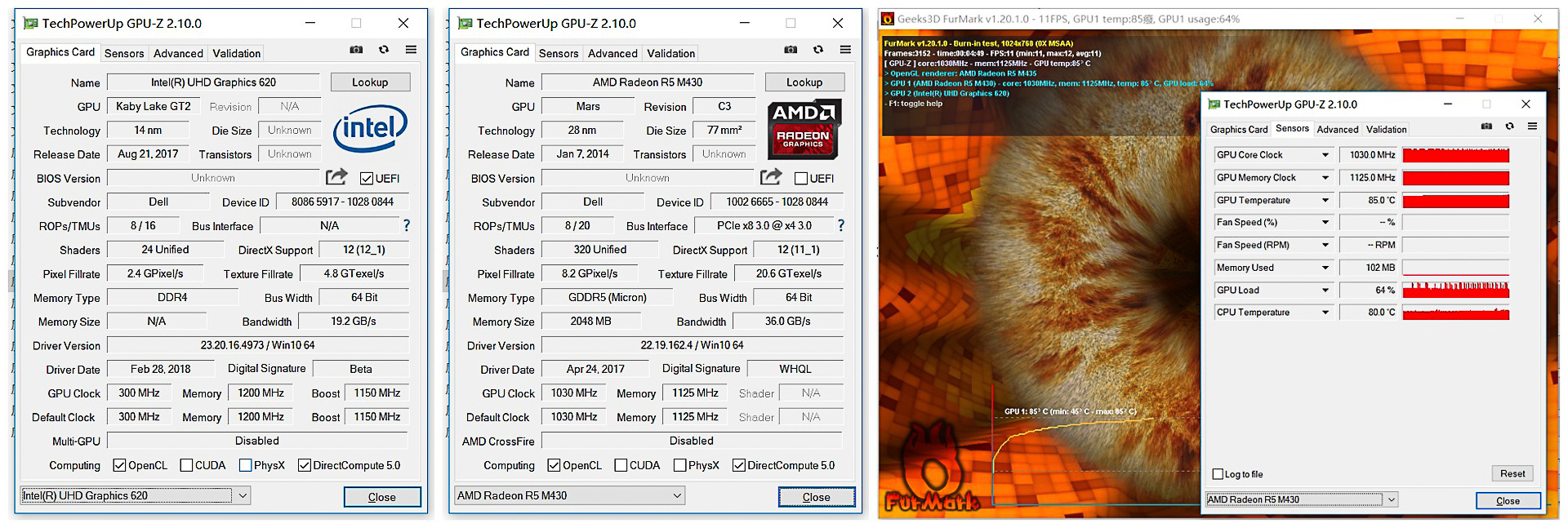Click GPU-Z app icon in Intel window title bar

tap(31, 24)
